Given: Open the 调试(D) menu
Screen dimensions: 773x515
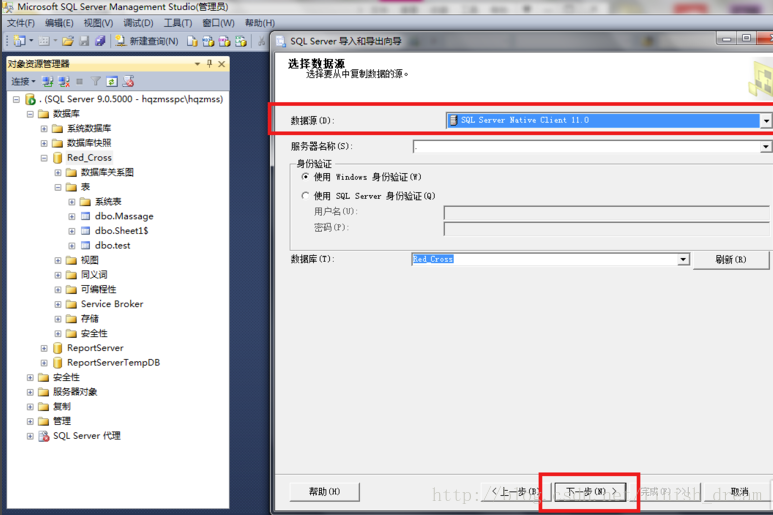Looking at the screenshot, I should tap(138, 23).
